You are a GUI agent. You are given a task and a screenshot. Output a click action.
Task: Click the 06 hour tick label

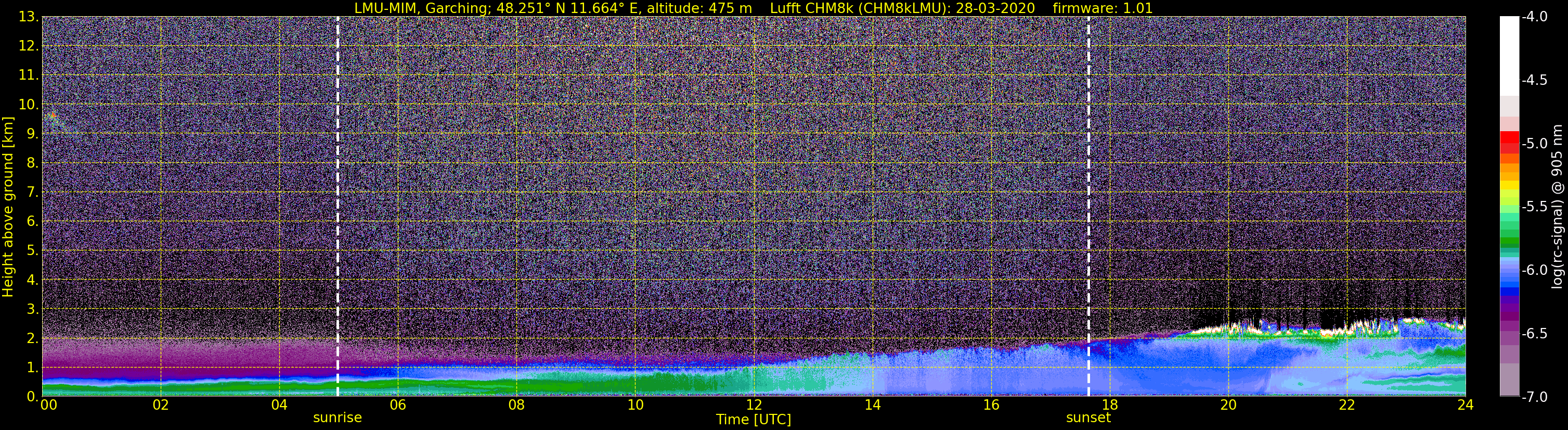tap(397, 405)
